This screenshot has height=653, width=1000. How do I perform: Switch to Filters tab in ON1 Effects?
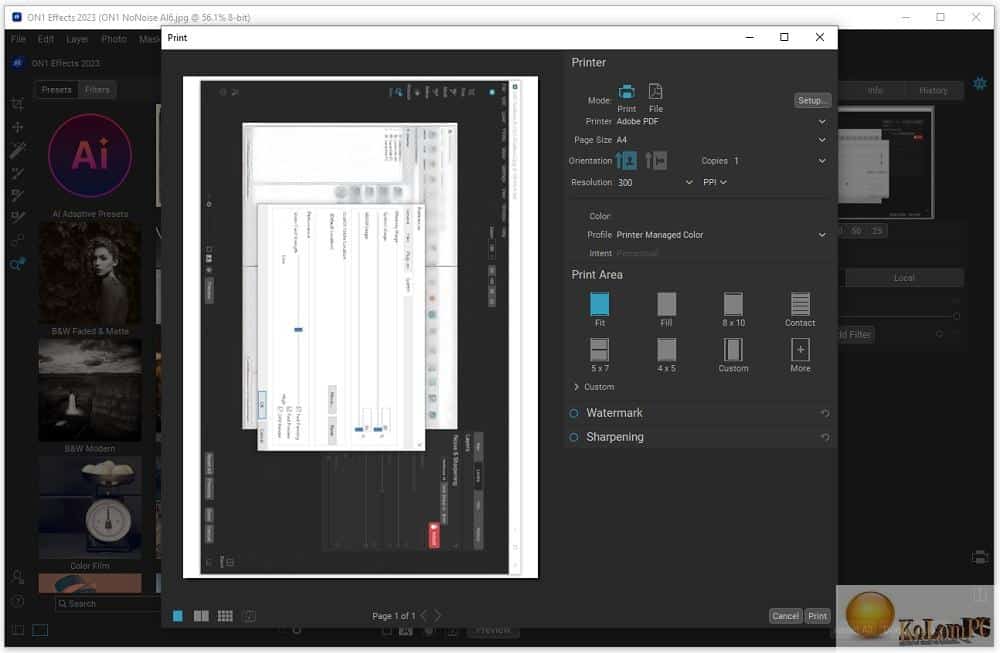point(97,90)
